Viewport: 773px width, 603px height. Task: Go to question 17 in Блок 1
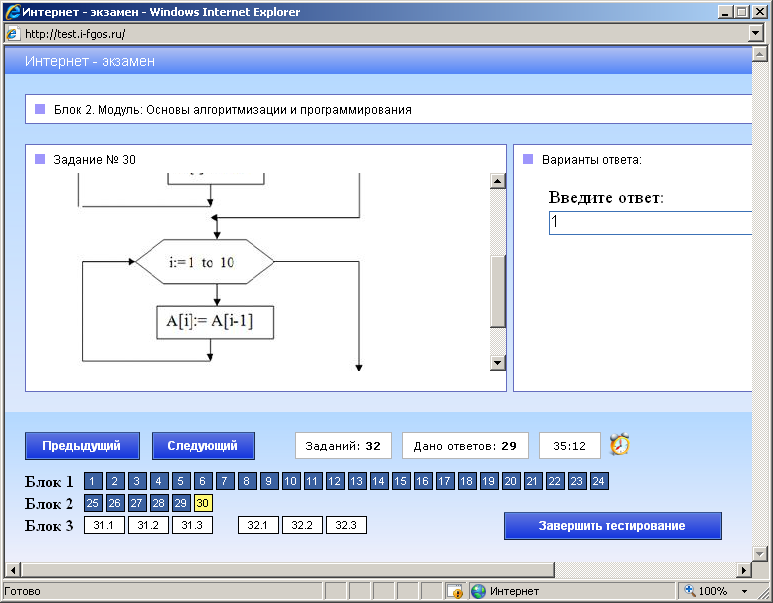[x=444, y=481]
